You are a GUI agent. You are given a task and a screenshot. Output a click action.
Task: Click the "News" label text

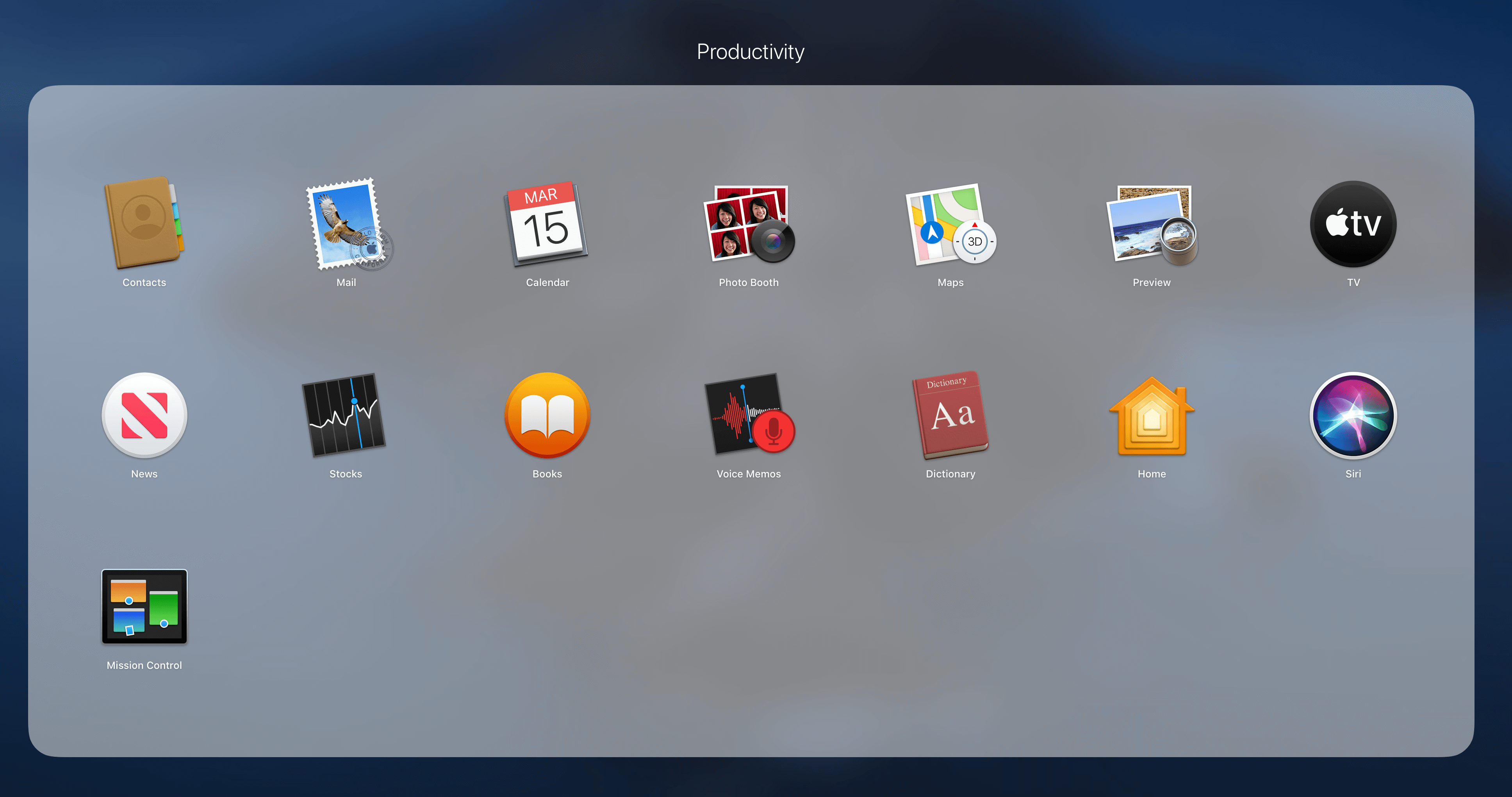[x=144, y=474]
